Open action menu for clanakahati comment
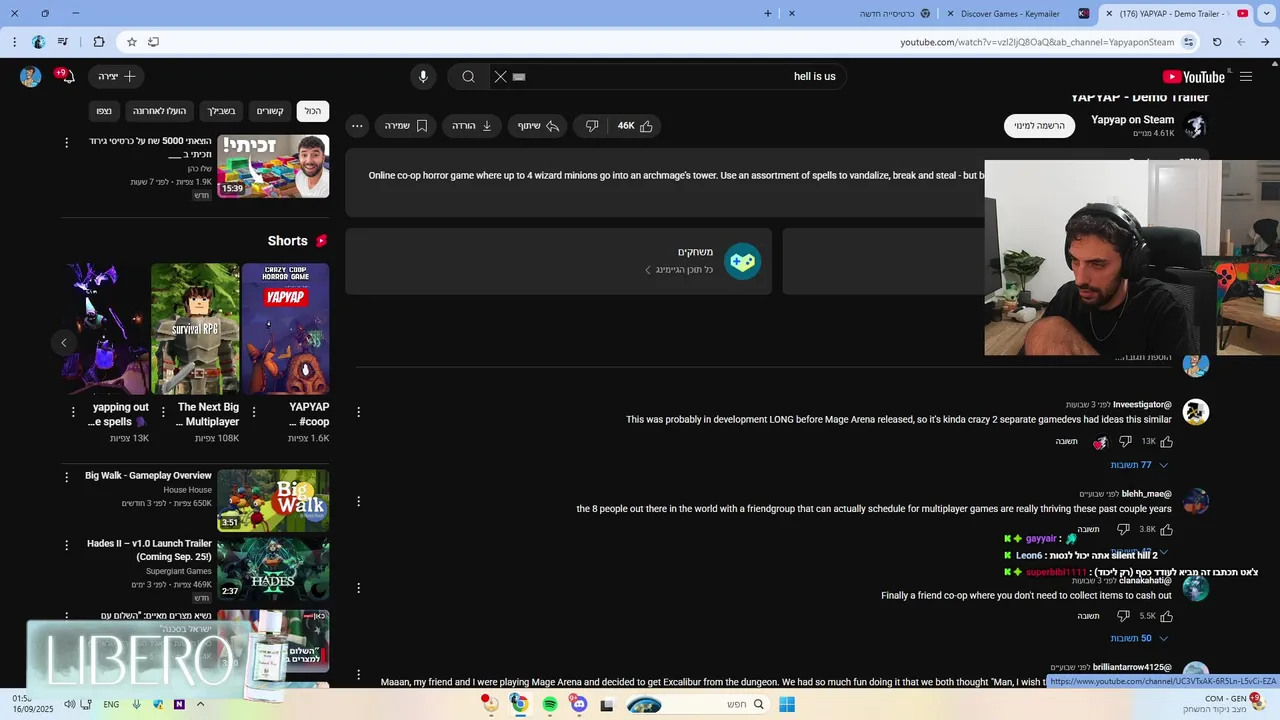1280x720 pixels. [359, 587]
